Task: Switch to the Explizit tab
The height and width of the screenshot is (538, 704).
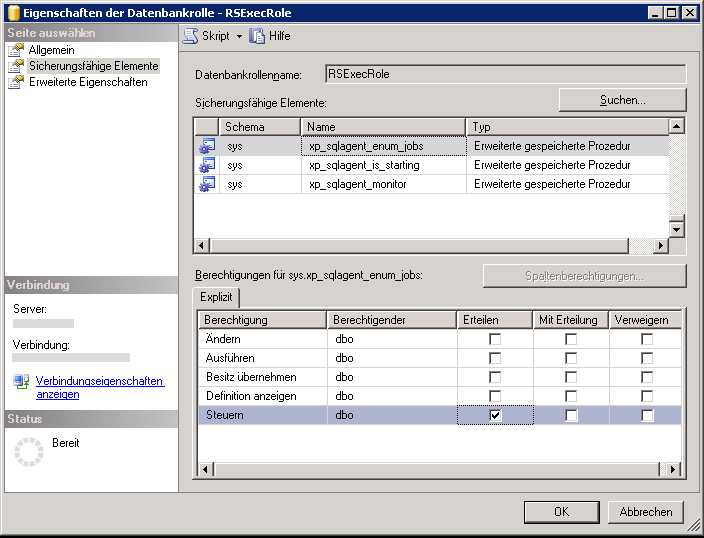Action: click(x=216, y=297)
